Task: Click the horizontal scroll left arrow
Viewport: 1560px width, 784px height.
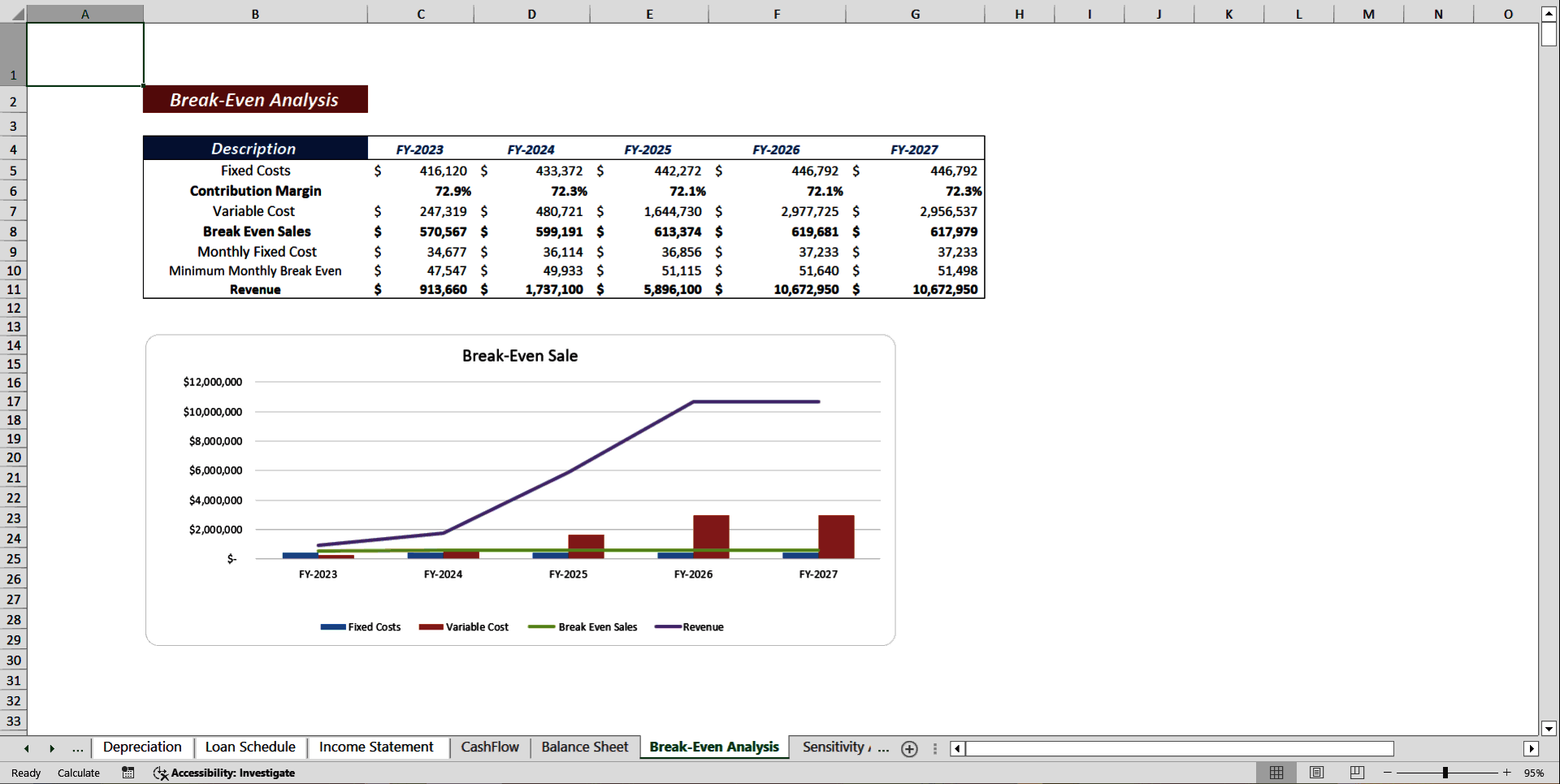Action: (x=956, y=748)
